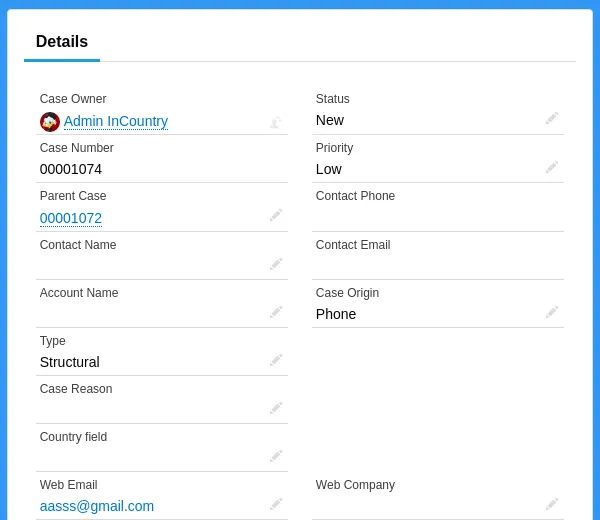
Task: Open Admin InCountry owner profile link
Action: click(x=116, y=121)
